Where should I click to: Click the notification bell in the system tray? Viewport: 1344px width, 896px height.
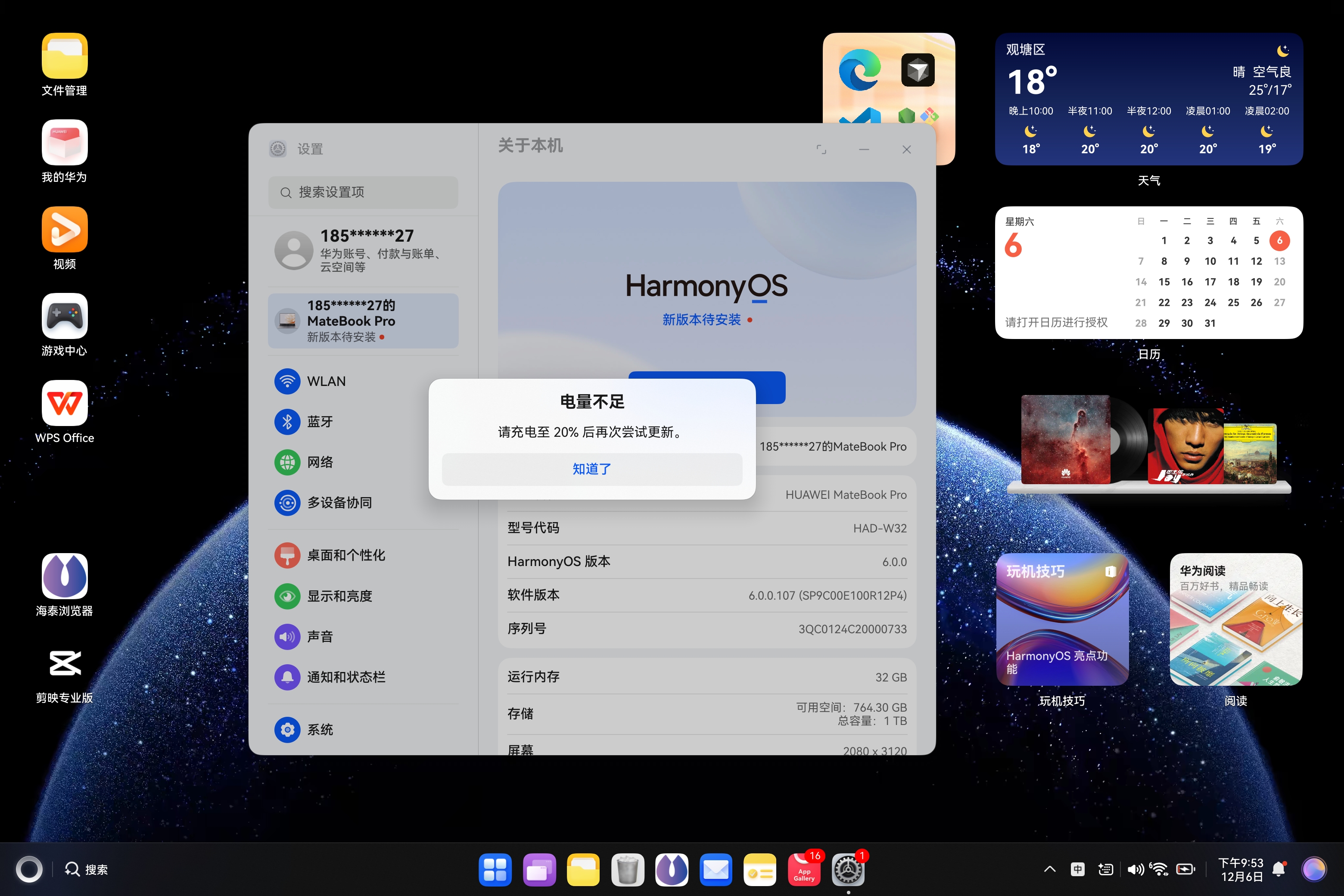coord(1279,869)
